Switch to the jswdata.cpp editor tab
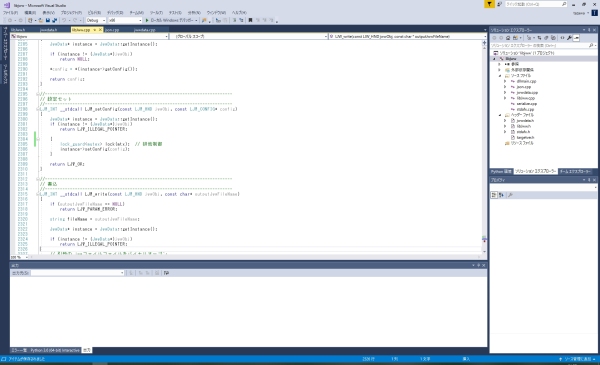This screenshot has height=365, width=600. coord(145,30)
